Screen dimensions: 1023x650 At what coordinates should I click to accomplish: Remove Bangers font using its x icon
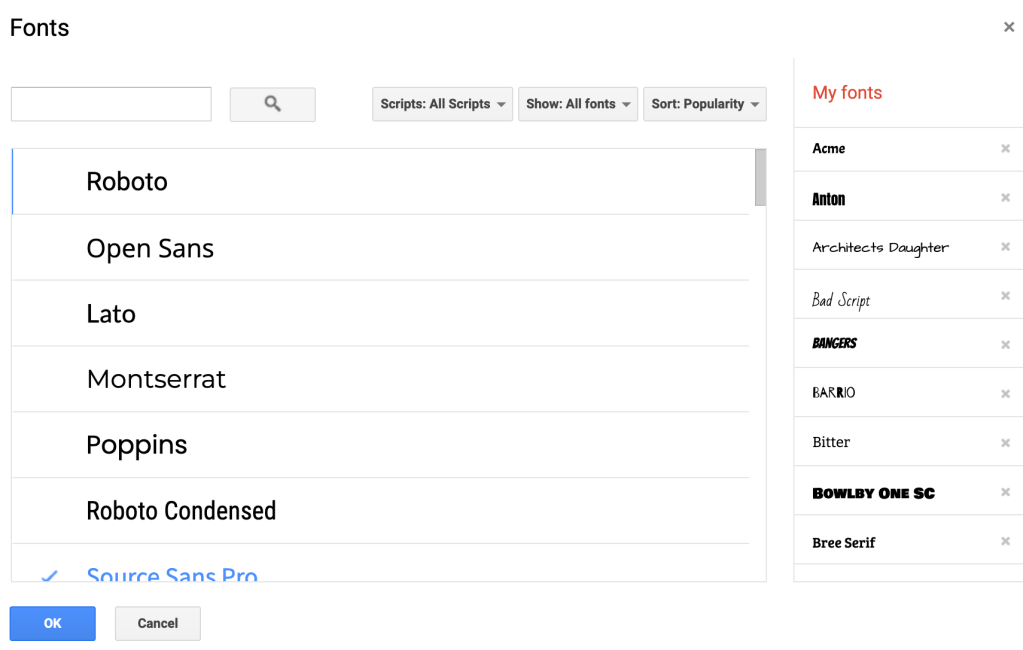1005,345
